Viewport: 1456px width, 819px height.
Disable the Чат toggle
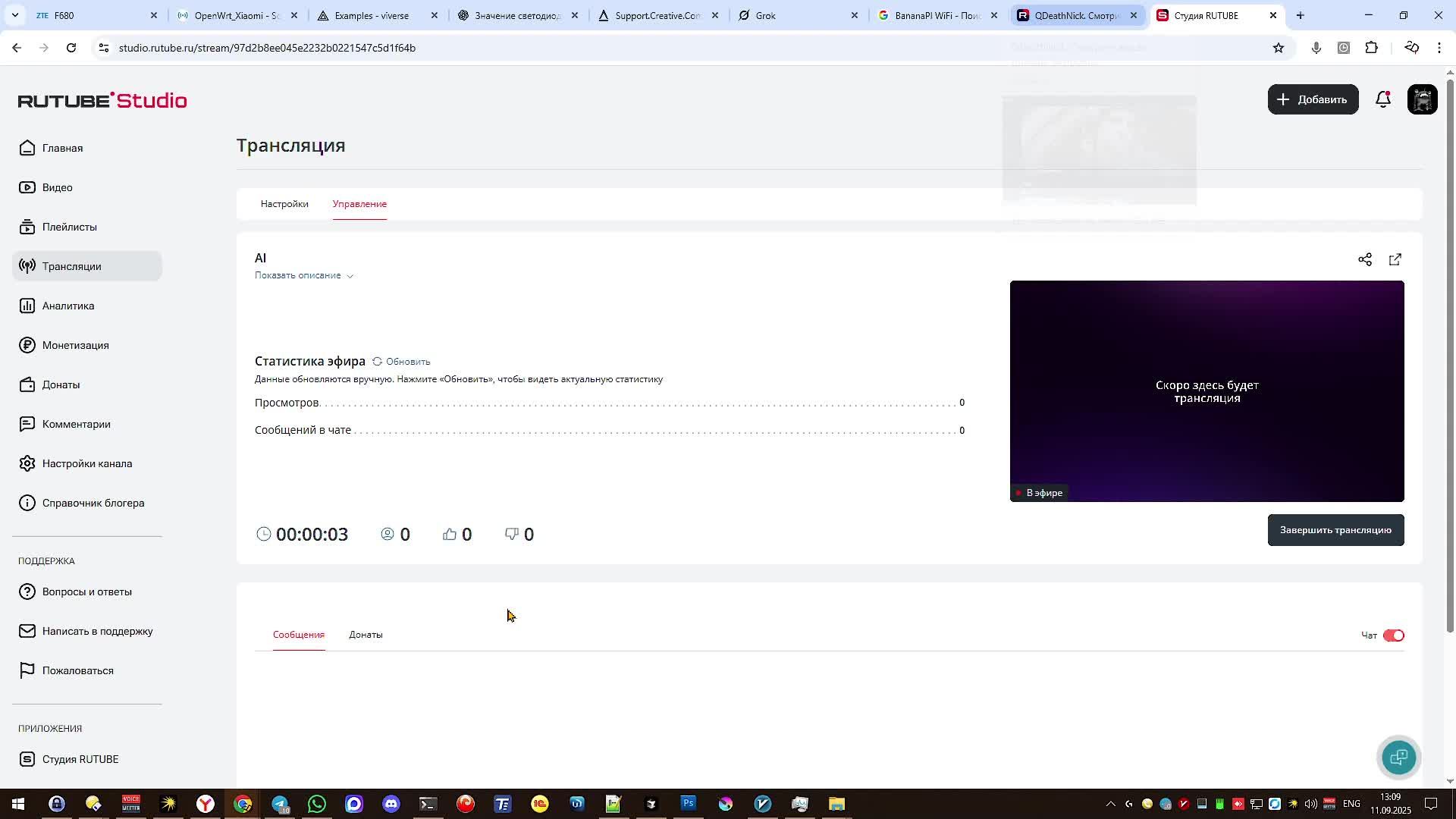coord(1393,635)
